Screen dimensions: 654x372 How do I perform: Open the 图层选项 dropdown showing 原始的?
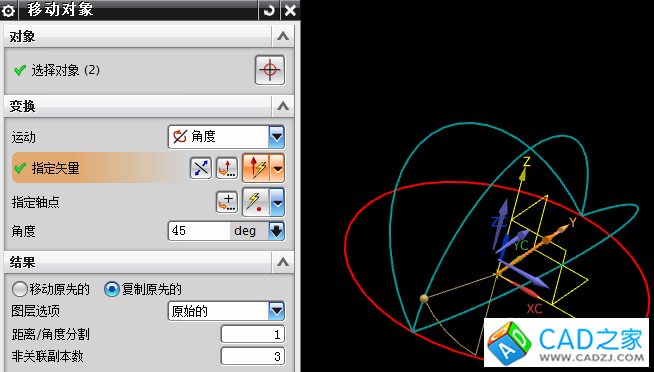point(226,311)
